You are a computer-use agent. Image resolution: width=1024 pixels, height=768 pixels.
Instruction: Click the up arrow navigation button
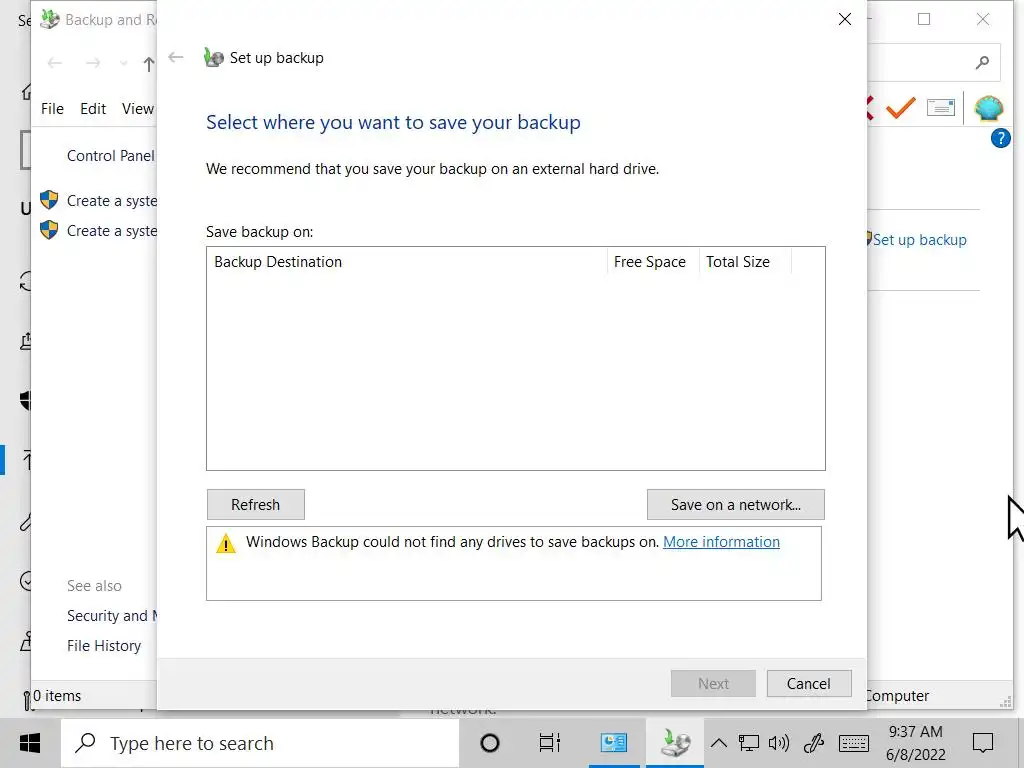click(149, 63)
